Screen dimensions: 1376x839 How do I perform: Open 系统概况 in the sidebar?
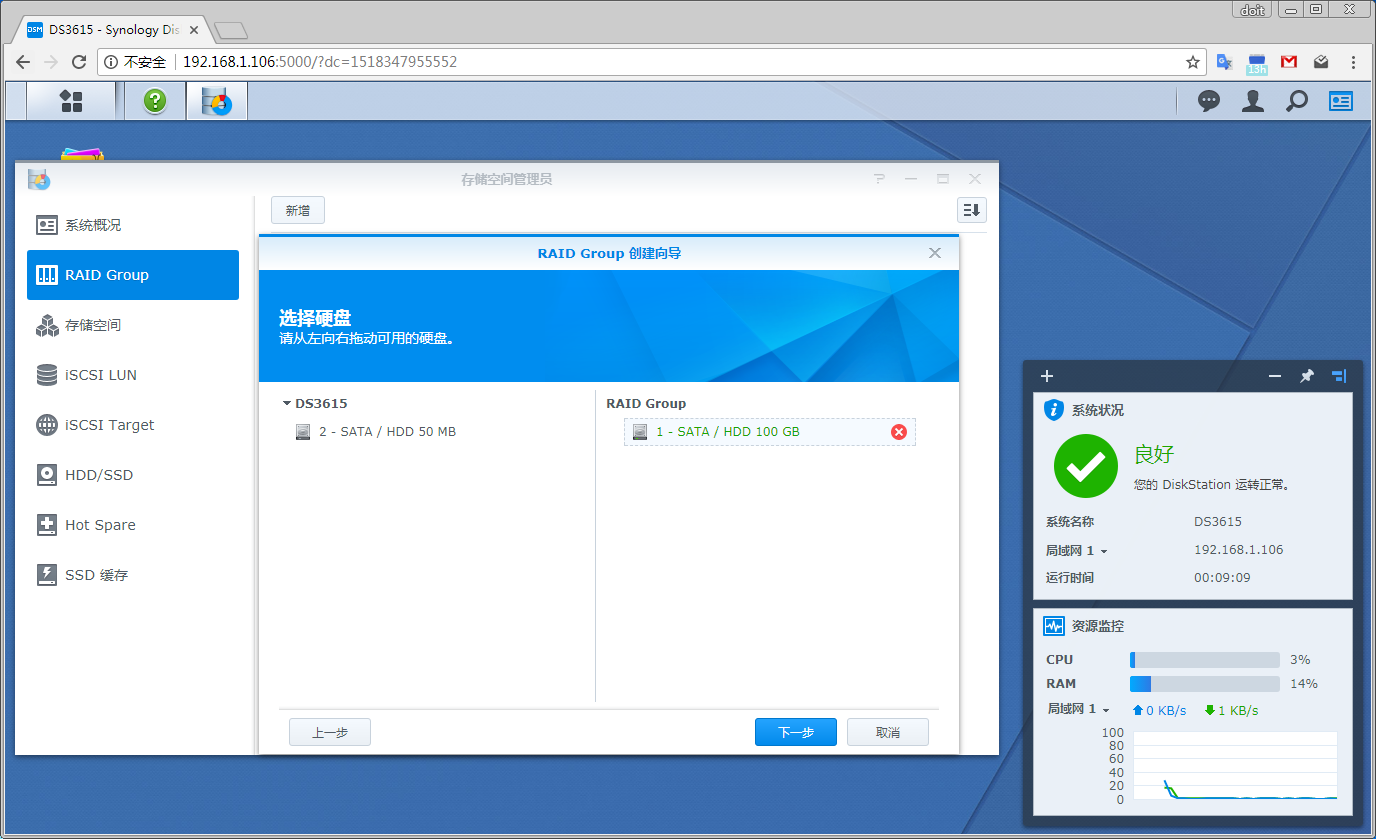133,225
